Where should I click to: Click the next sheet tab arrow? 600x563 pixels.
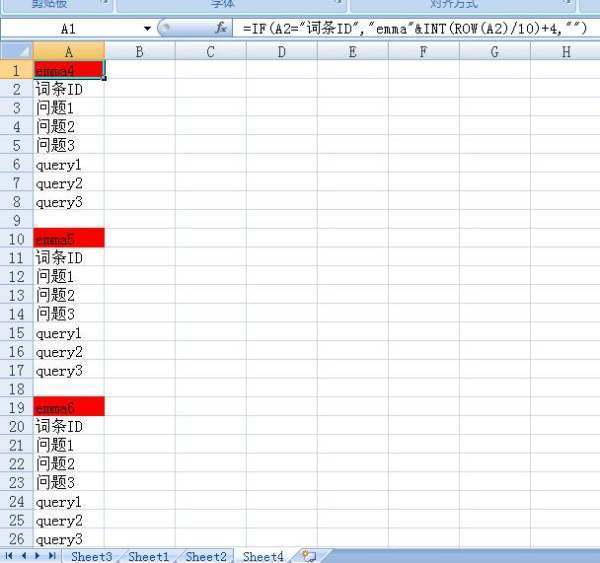pos(38,556)
